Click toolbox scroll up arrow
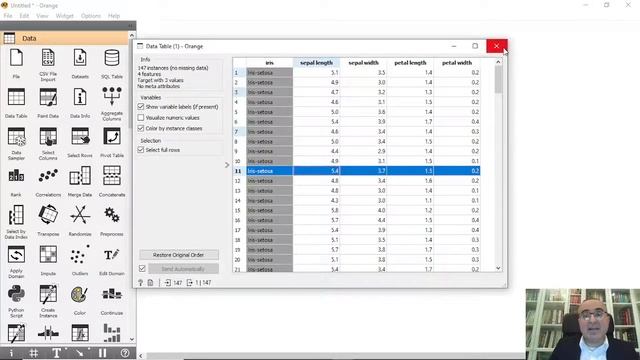Viewport: 640px width, 360px height. [132, 36]
